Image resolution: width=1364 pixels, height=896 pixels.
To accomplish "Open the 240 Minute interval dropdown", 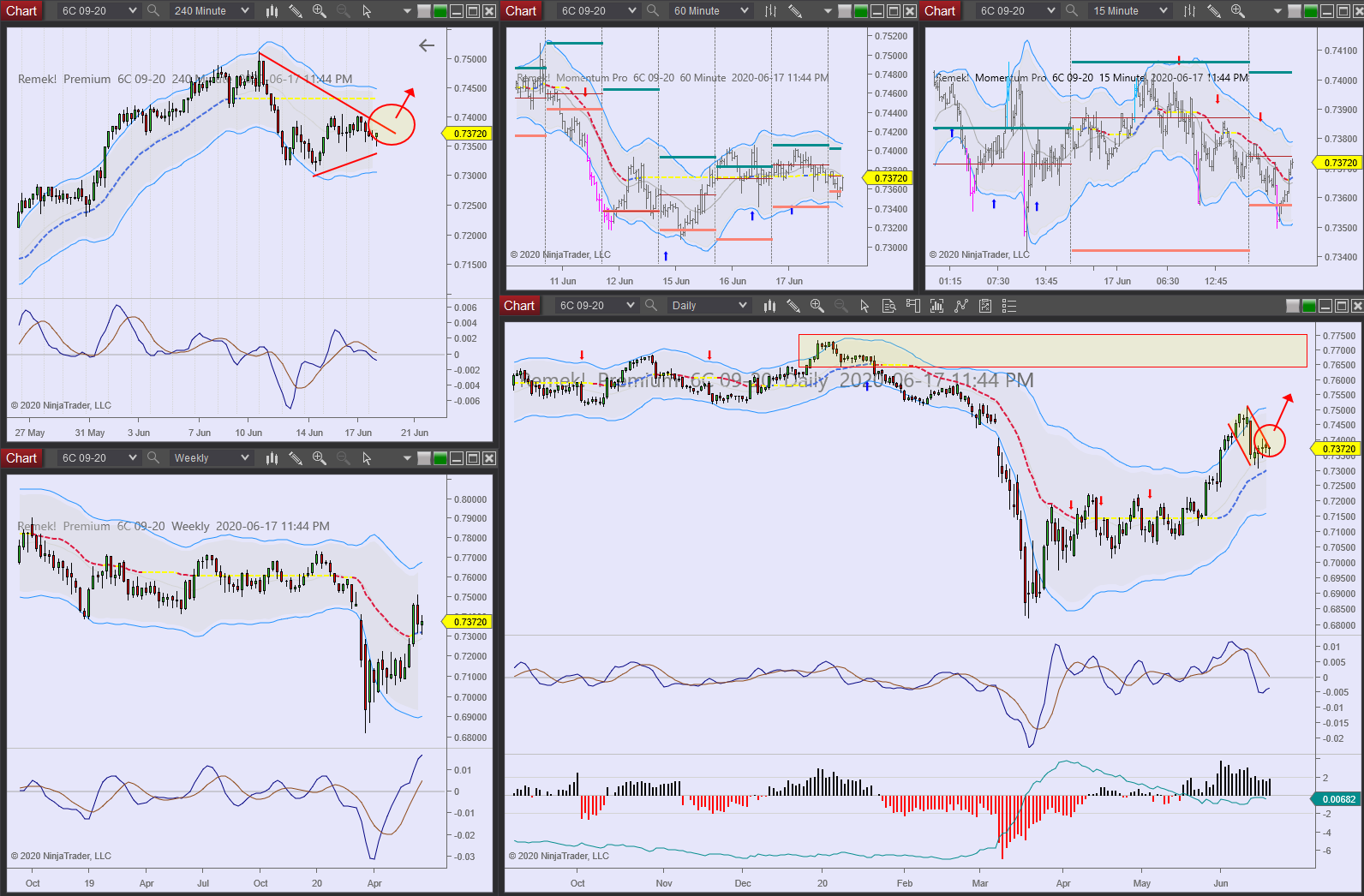I will tap(212, 11).
